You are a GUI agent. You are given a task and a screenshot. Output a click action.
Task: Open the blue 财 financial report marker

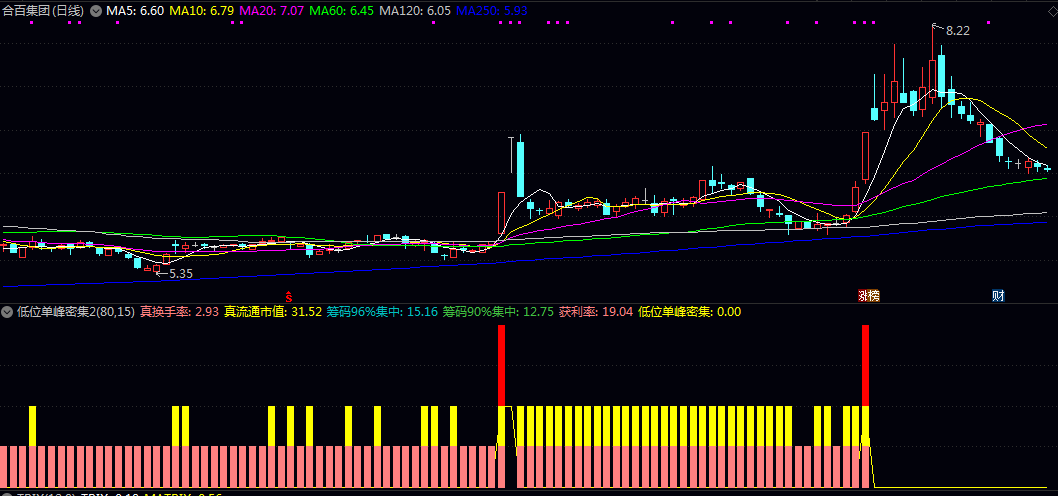point(998,296)
